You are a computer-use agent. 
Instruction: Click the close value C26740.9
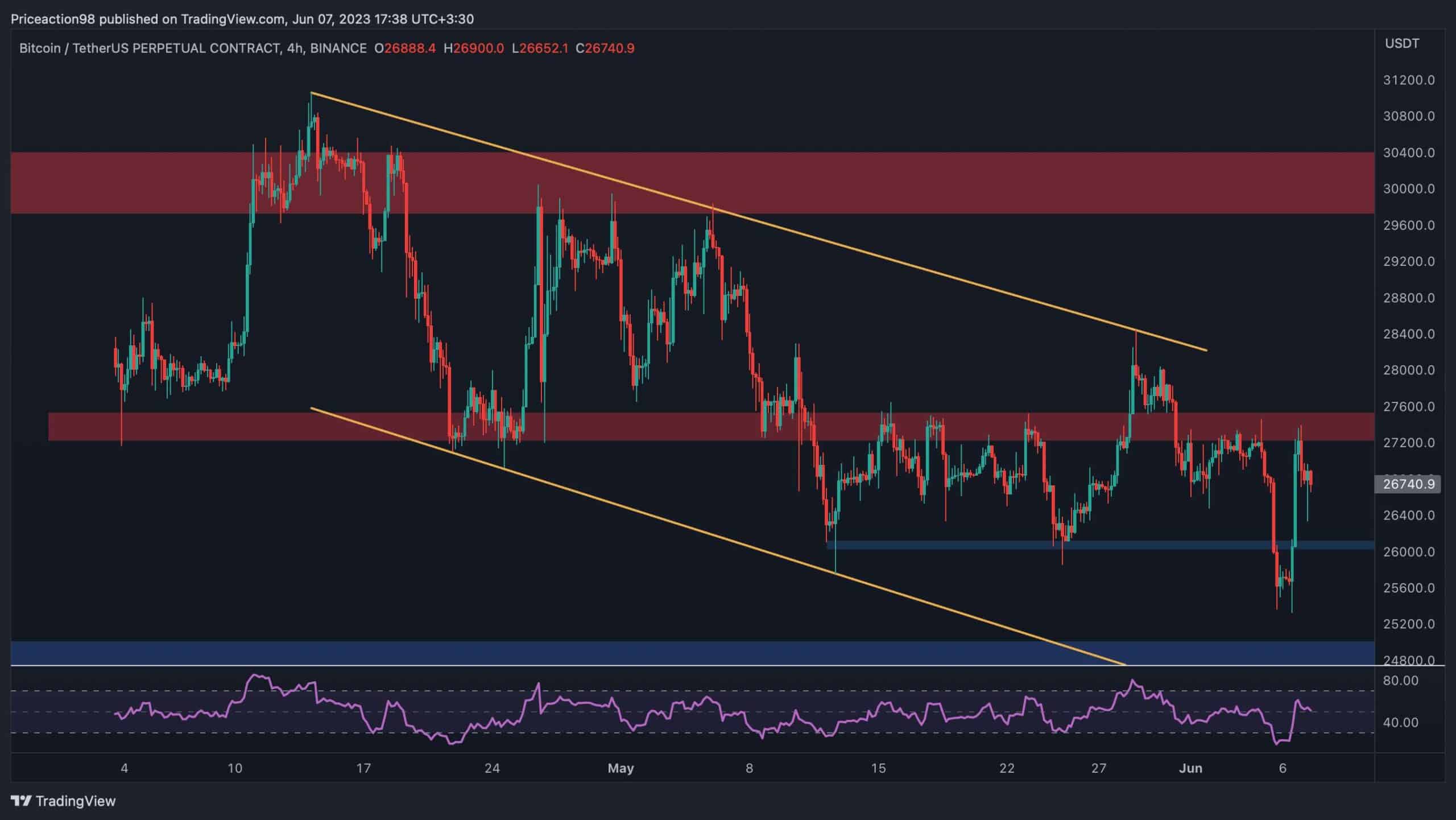605,48
